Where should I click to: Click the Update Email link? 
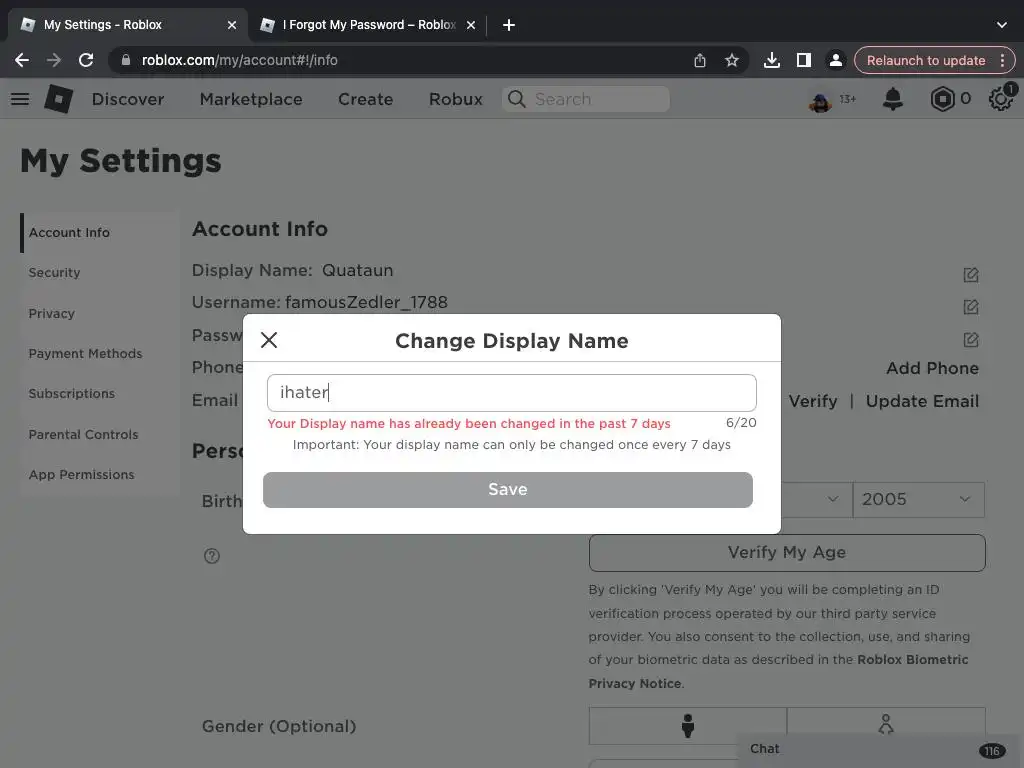point(922,401)
